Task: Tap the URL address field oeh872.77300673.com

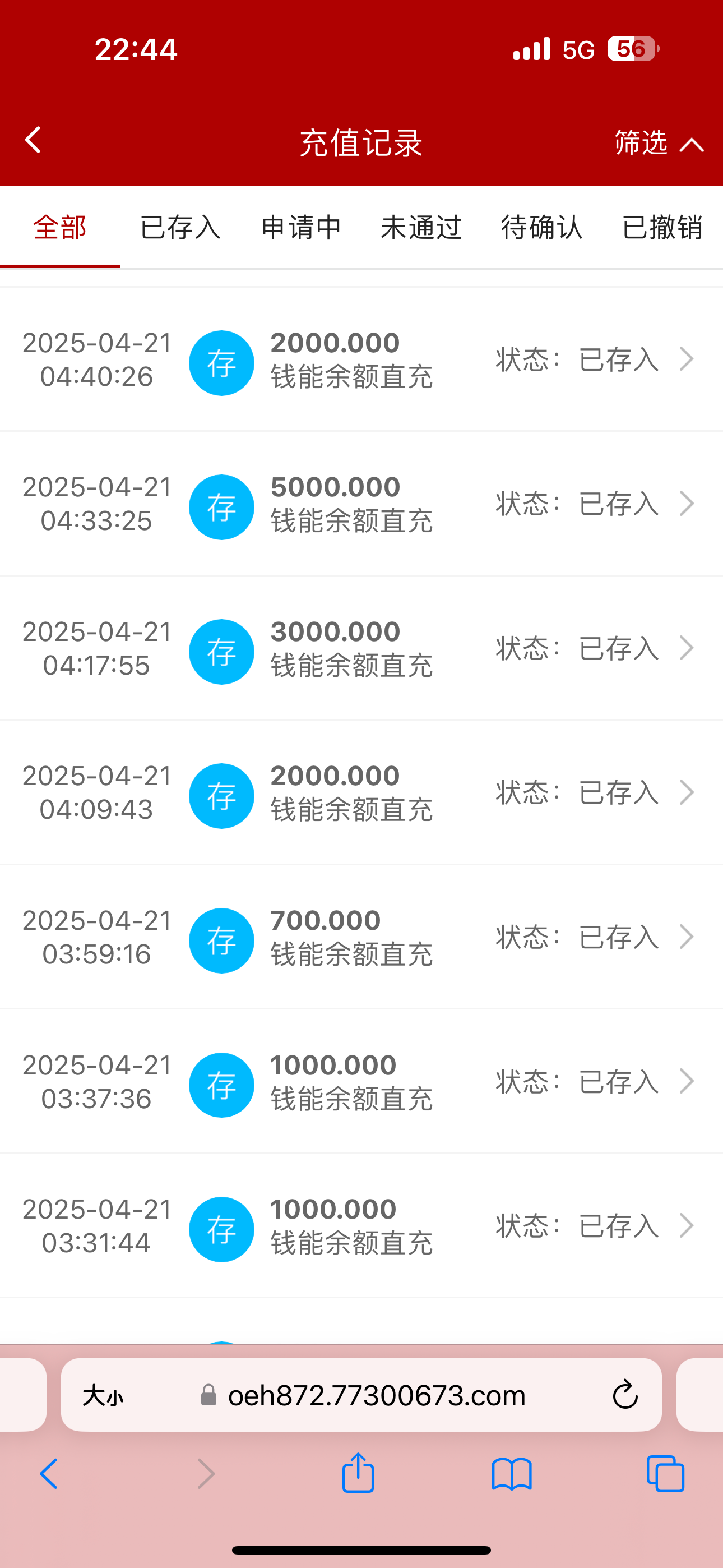Action: pyautogui.click(x=376, y=1395)
